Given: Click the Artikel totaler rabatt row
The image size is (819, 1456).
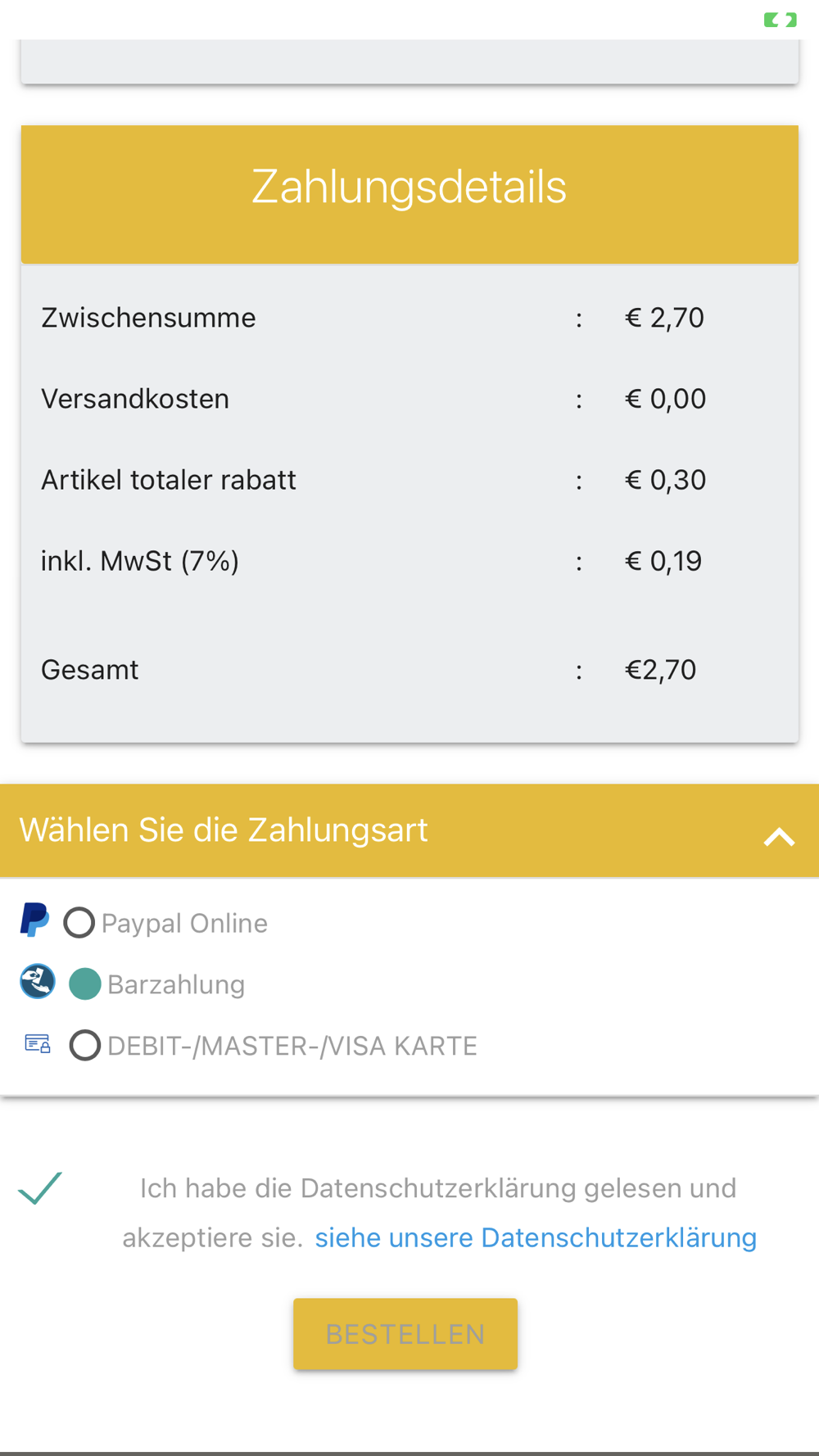Looking at the screenshot, I should click(409, 480).
